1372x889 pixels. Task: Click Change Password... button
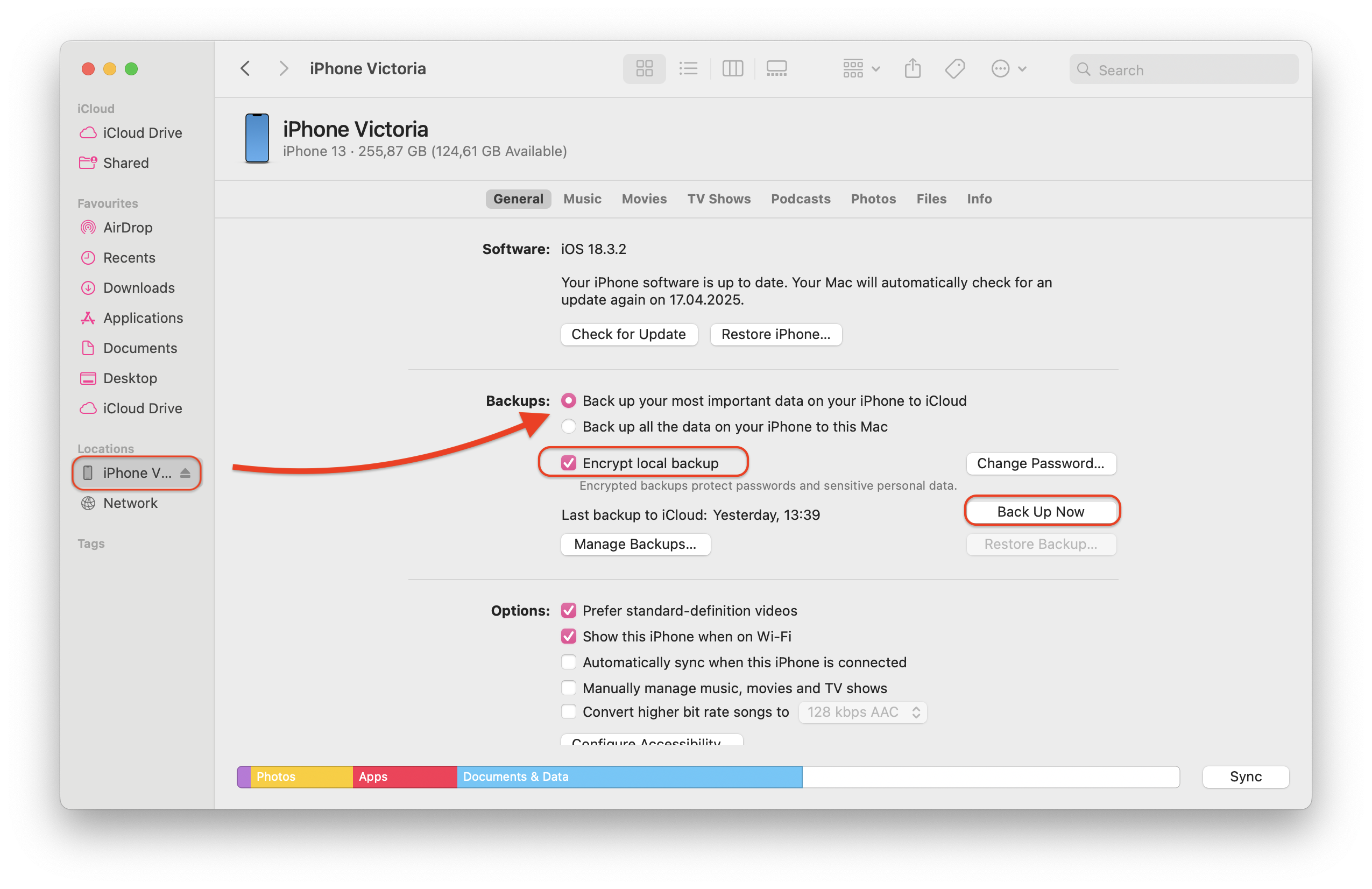1041,463
